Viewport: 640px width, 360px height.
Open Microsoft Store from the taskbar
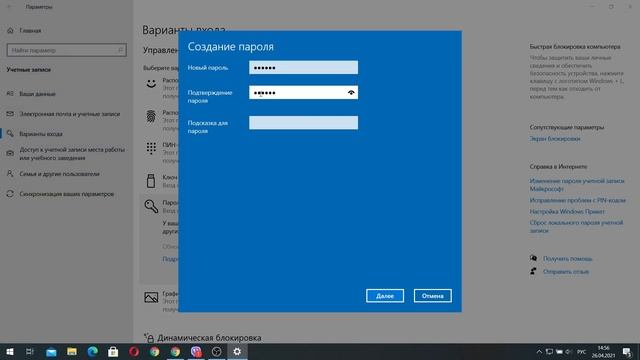(x=113, y=351)
